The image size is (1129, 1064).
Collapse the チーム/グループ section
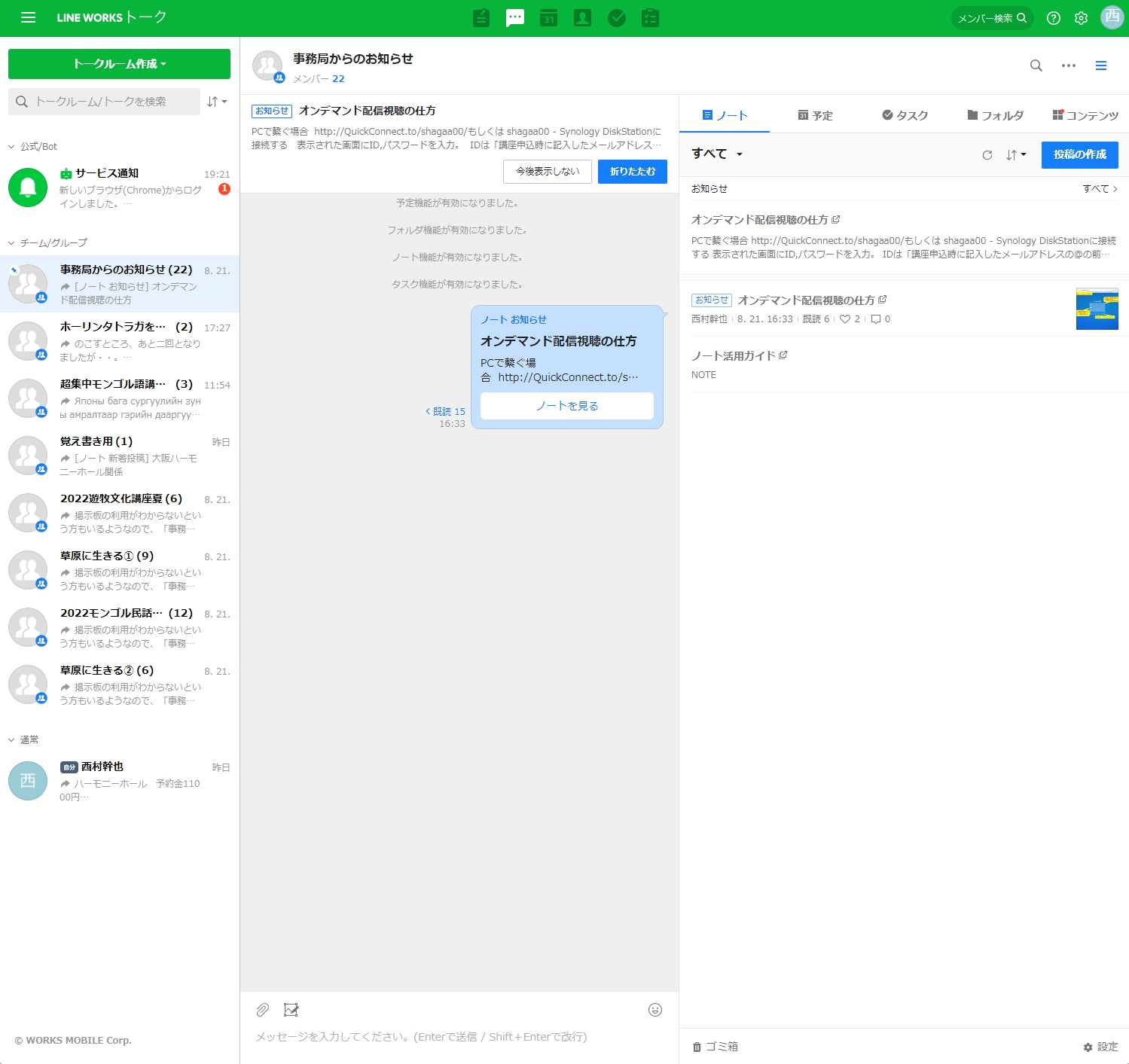[x=11, y=243]
